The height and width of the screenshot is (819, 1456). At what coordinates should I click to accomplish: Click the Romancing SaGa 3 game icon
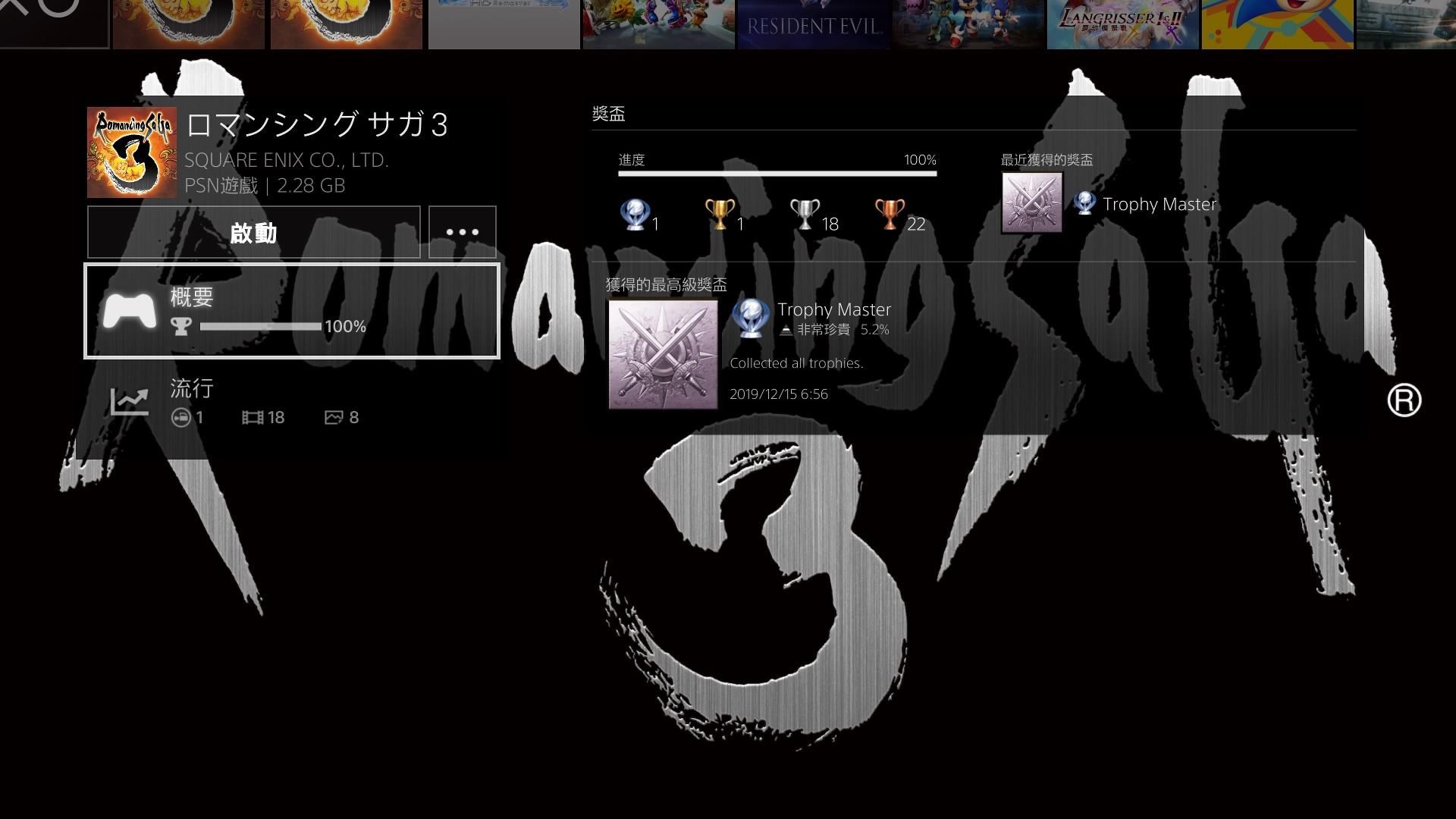click(x=132, y=152)
